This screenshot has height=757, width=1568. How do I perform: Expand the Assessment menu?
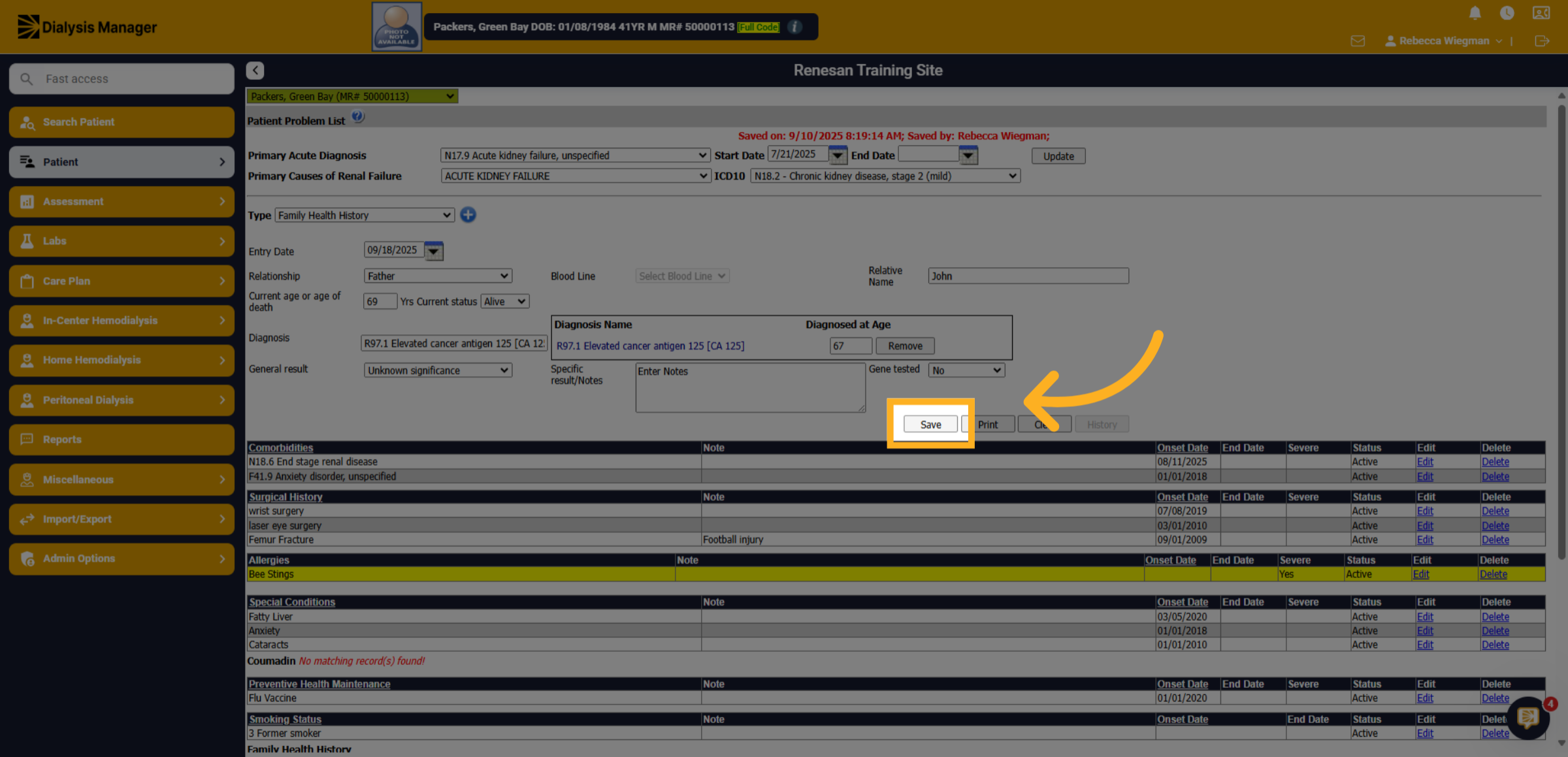pyautogui.click(x=122, y=202)
